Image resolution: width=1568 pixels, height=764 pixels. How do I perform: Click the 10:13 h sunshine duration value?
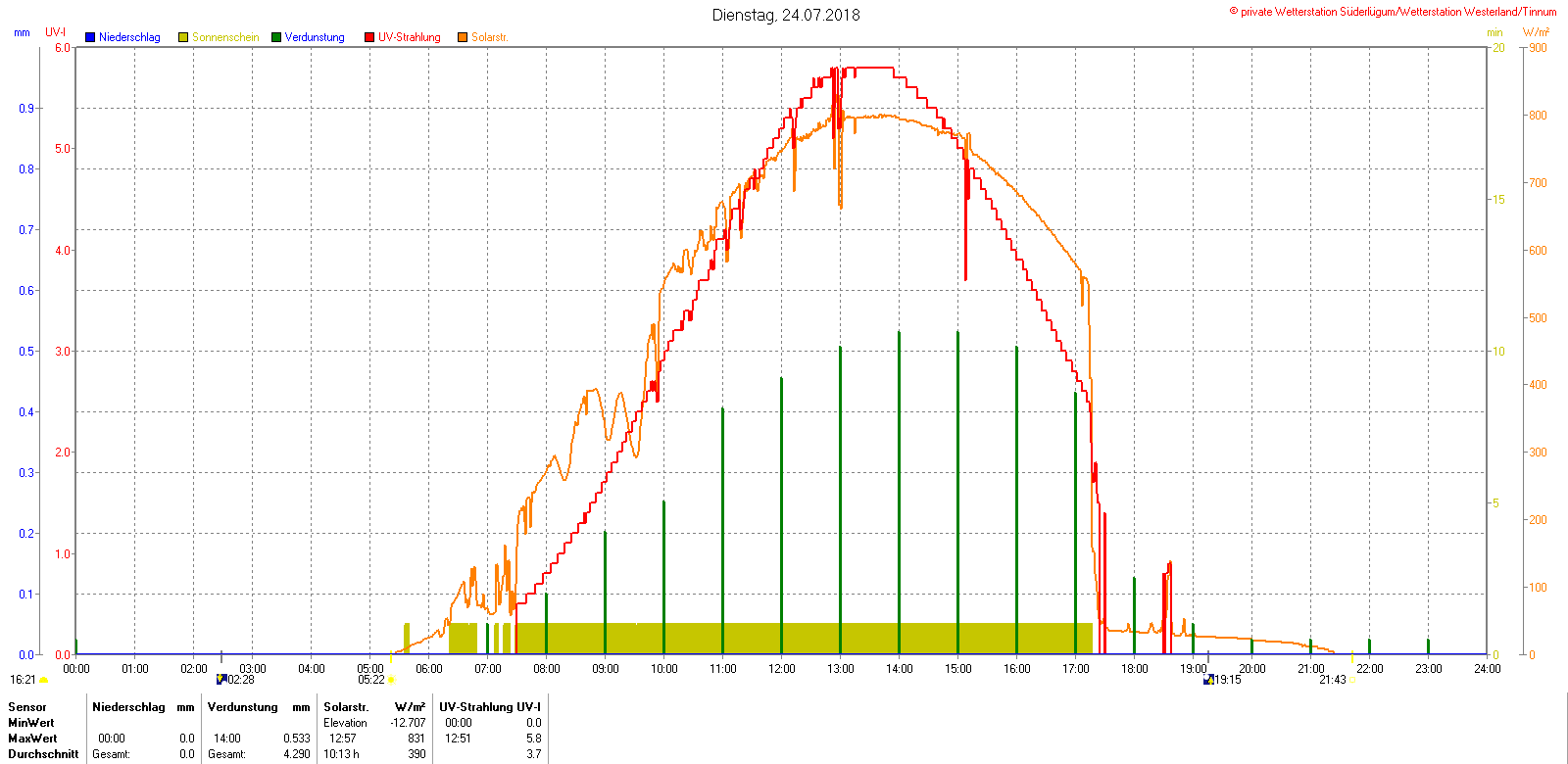click(x=341, y=754)
